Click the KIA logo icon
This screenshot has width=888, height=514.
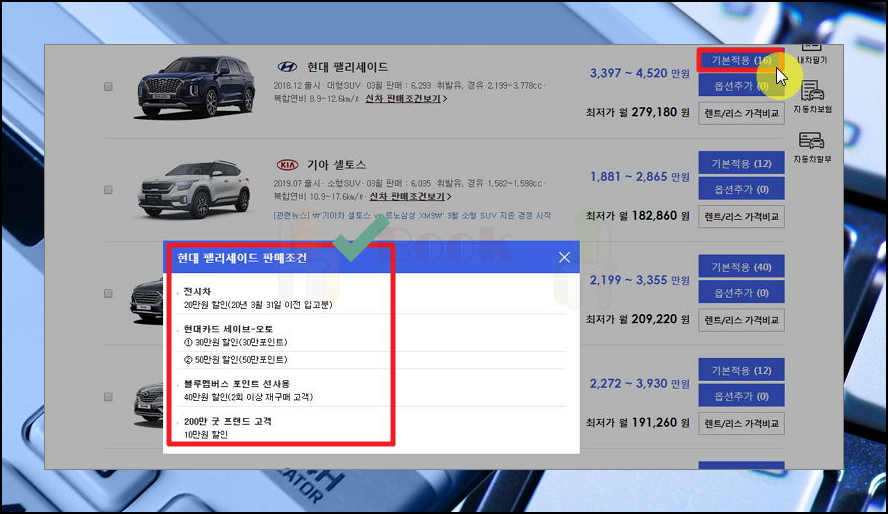tap(287, 165)
